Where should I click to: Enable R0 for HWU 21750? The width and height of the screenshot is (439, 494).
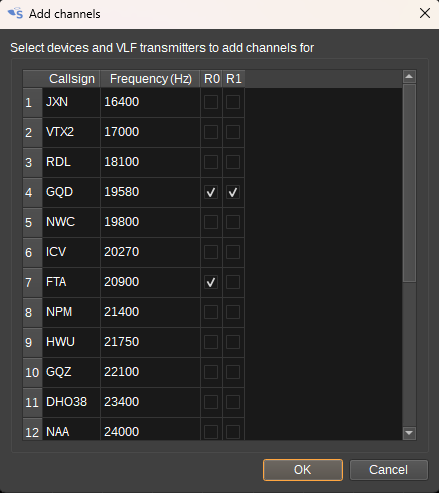coord(211,342)
